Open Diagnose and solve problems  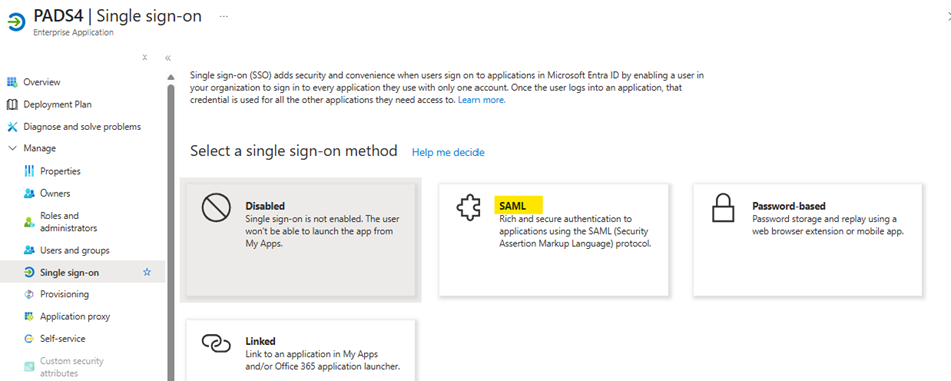[x=82, y=127]
